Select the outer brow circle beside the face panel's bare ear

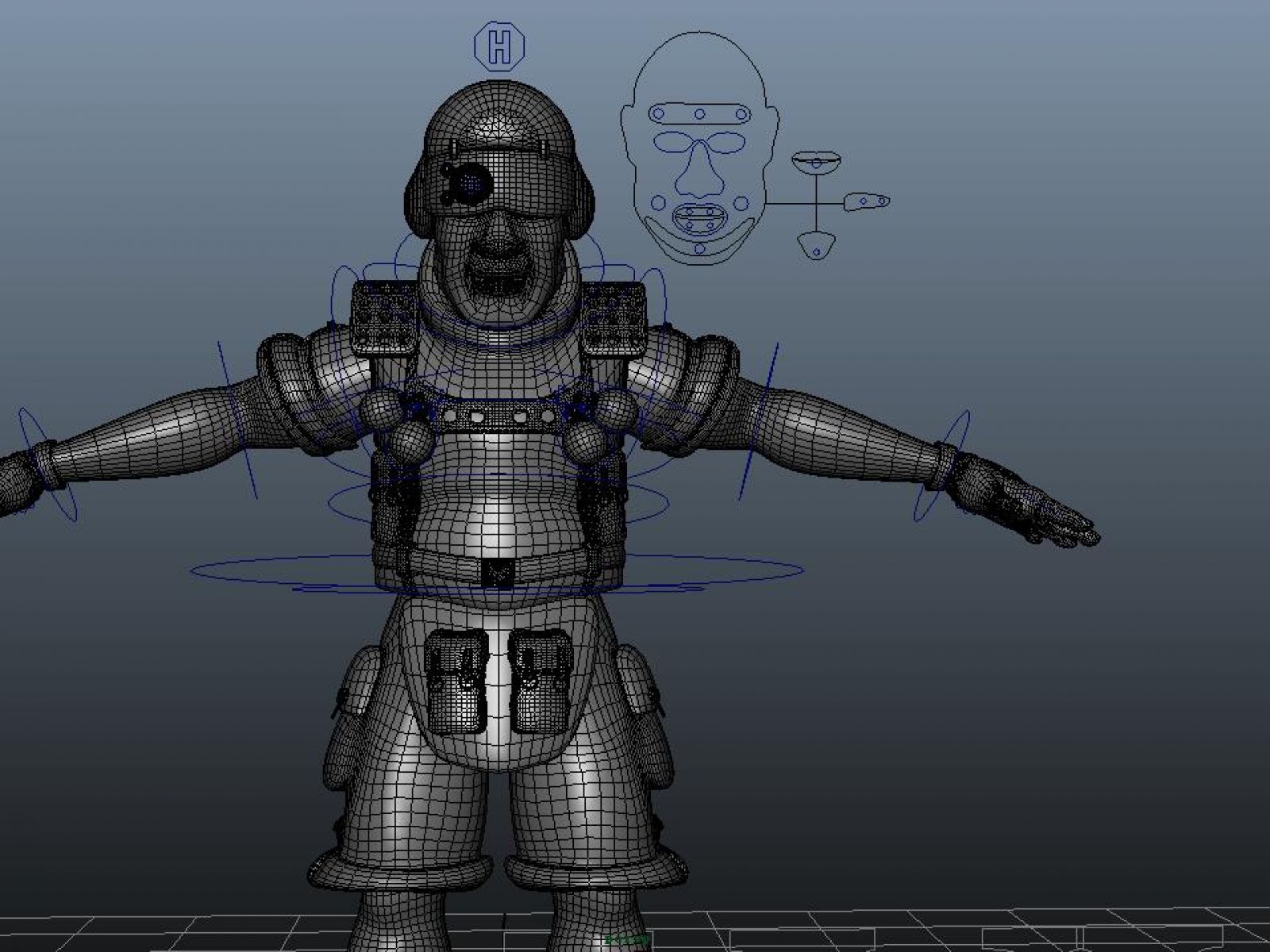pos(657,114)
